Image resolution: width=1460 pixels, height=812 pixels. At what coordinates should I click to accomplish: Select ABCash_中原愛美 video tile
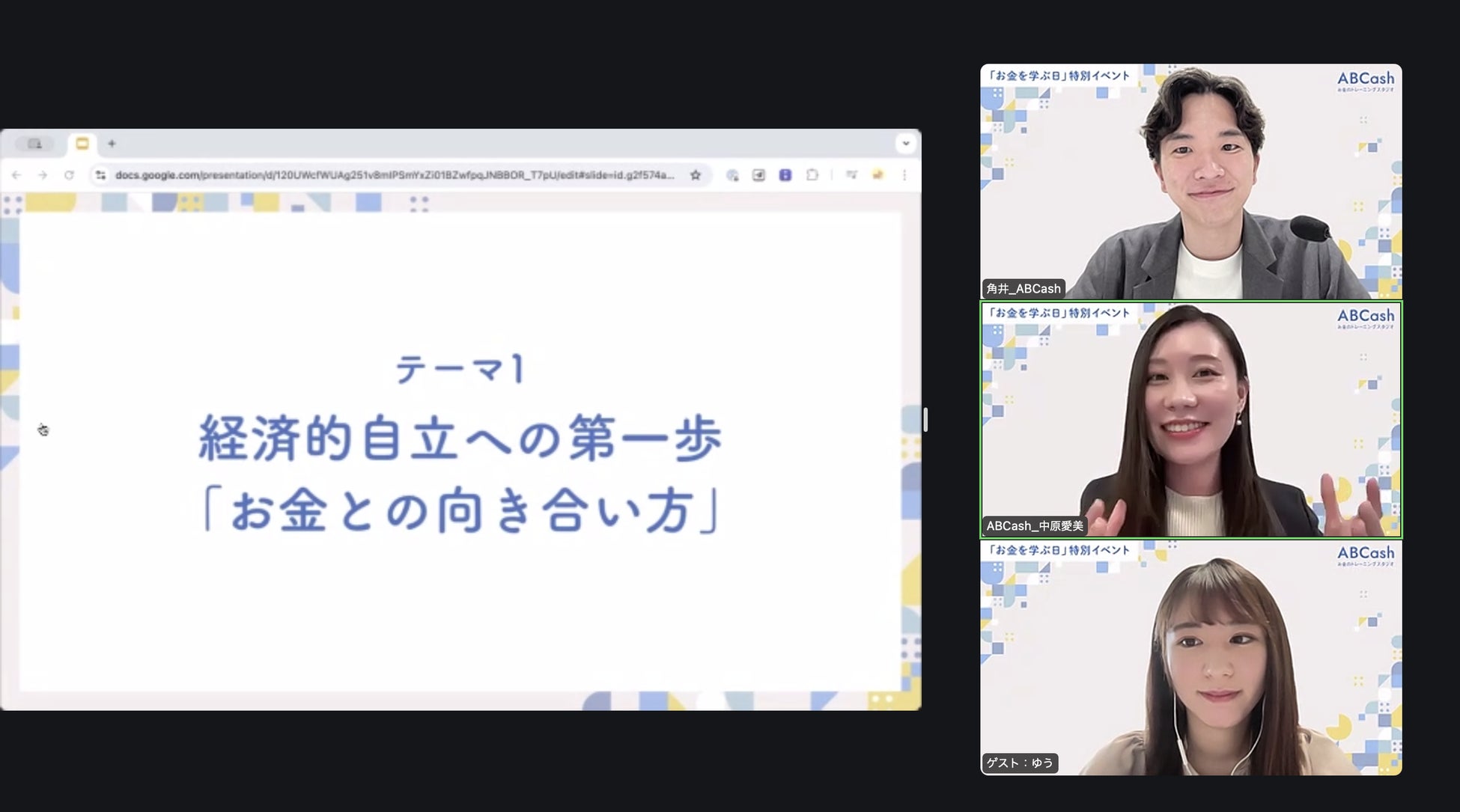click(1190, 419)
